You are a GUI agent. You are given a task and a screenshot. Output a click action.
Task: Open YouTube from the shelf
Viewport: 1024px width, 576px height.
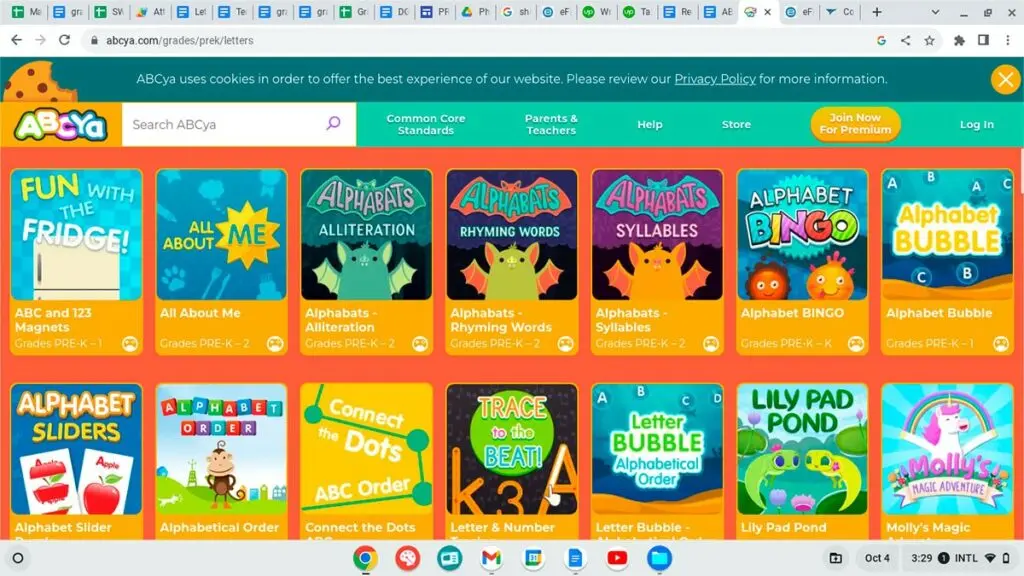click(617, 558)
